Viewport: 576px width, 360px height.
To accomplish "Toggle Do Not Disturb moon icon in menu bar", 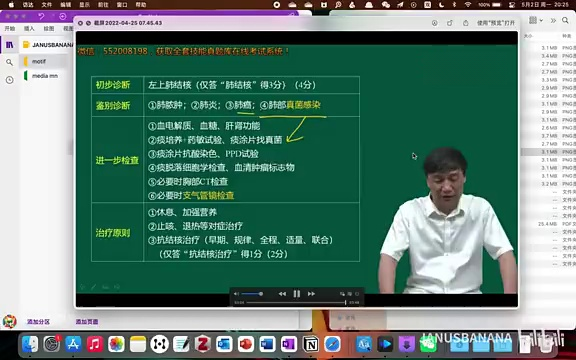I will point(442,5).
